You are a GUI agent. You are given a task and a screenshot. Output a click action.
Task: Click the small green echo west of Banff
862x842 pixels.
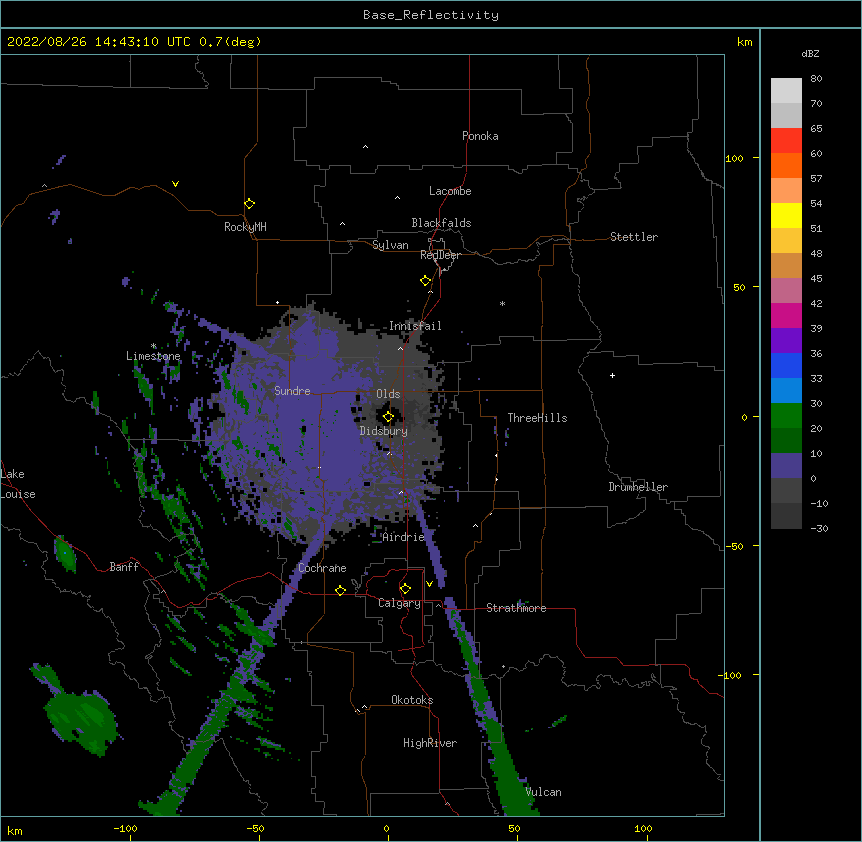[x=65, y=554]
